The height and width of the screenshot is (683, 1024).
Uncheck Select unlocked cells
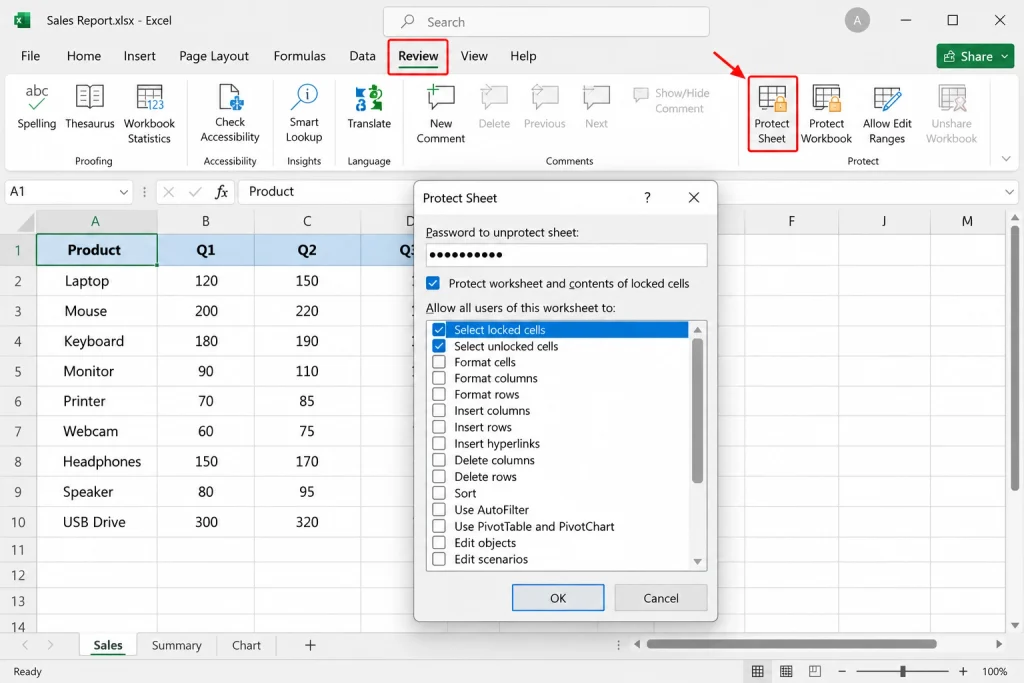click(439, 346)
